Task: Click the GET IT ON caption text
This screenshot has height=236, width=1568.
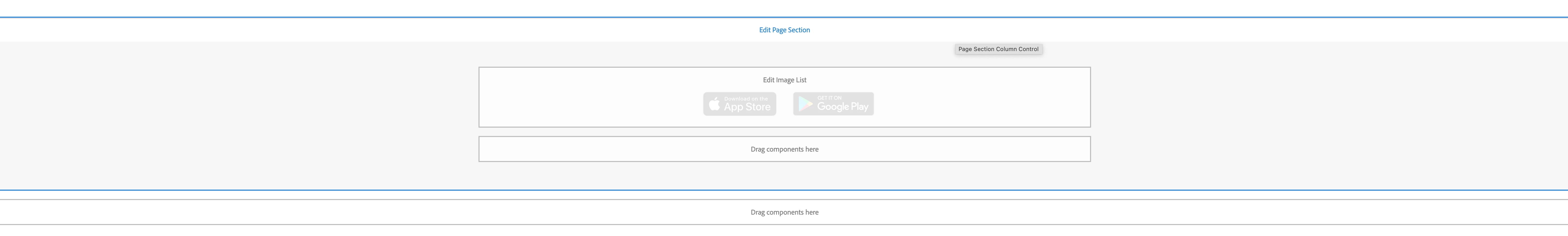Action: click(x=829, y=98)
